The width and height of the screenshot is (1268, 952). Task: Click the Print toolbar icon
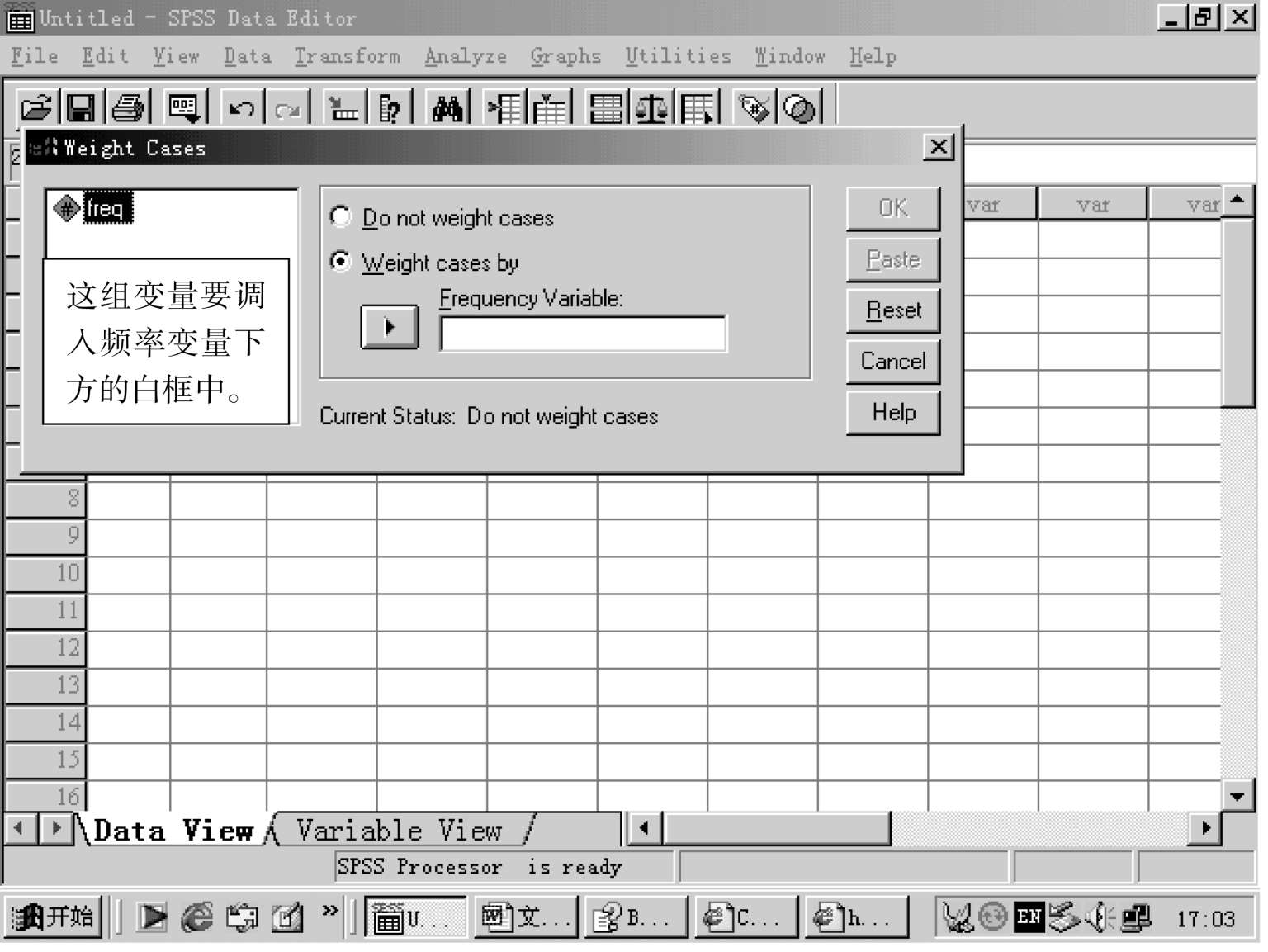pos(128,107)
